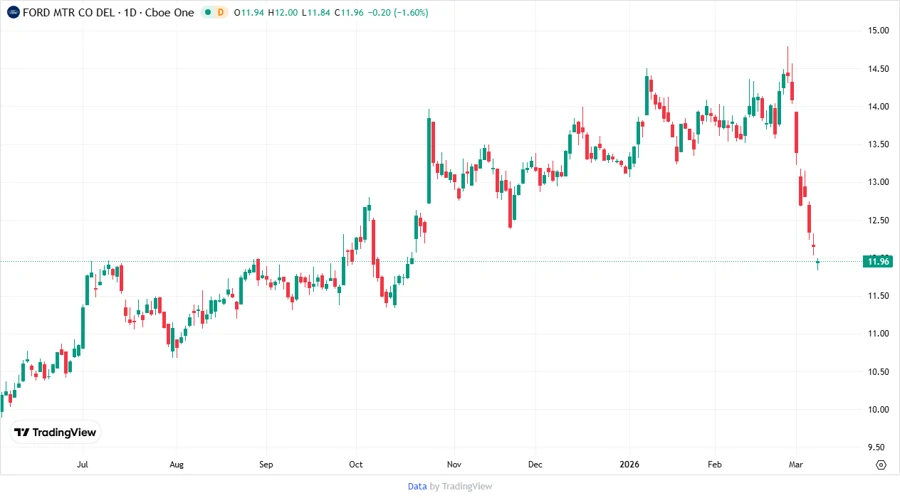Click the H12.00 high value

point(283,12)
